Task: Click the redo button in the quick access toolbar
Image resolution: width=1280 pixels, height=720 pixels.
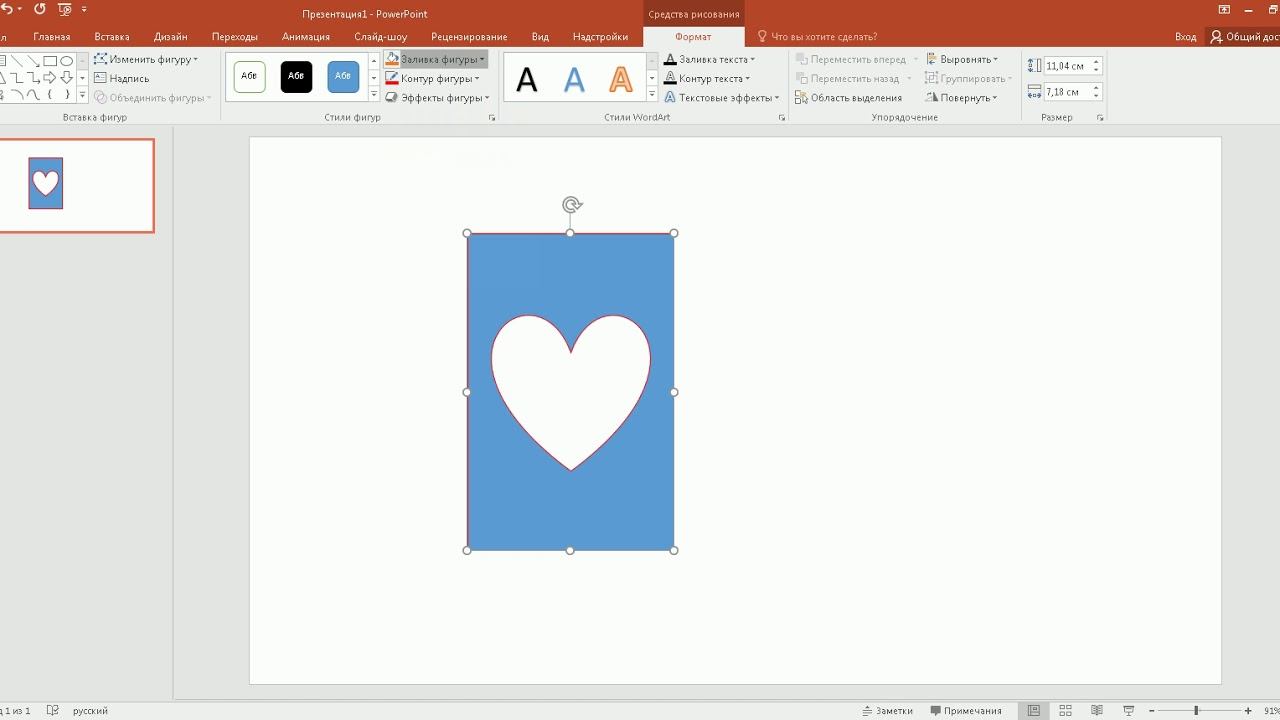Action: tap(40, 9)
